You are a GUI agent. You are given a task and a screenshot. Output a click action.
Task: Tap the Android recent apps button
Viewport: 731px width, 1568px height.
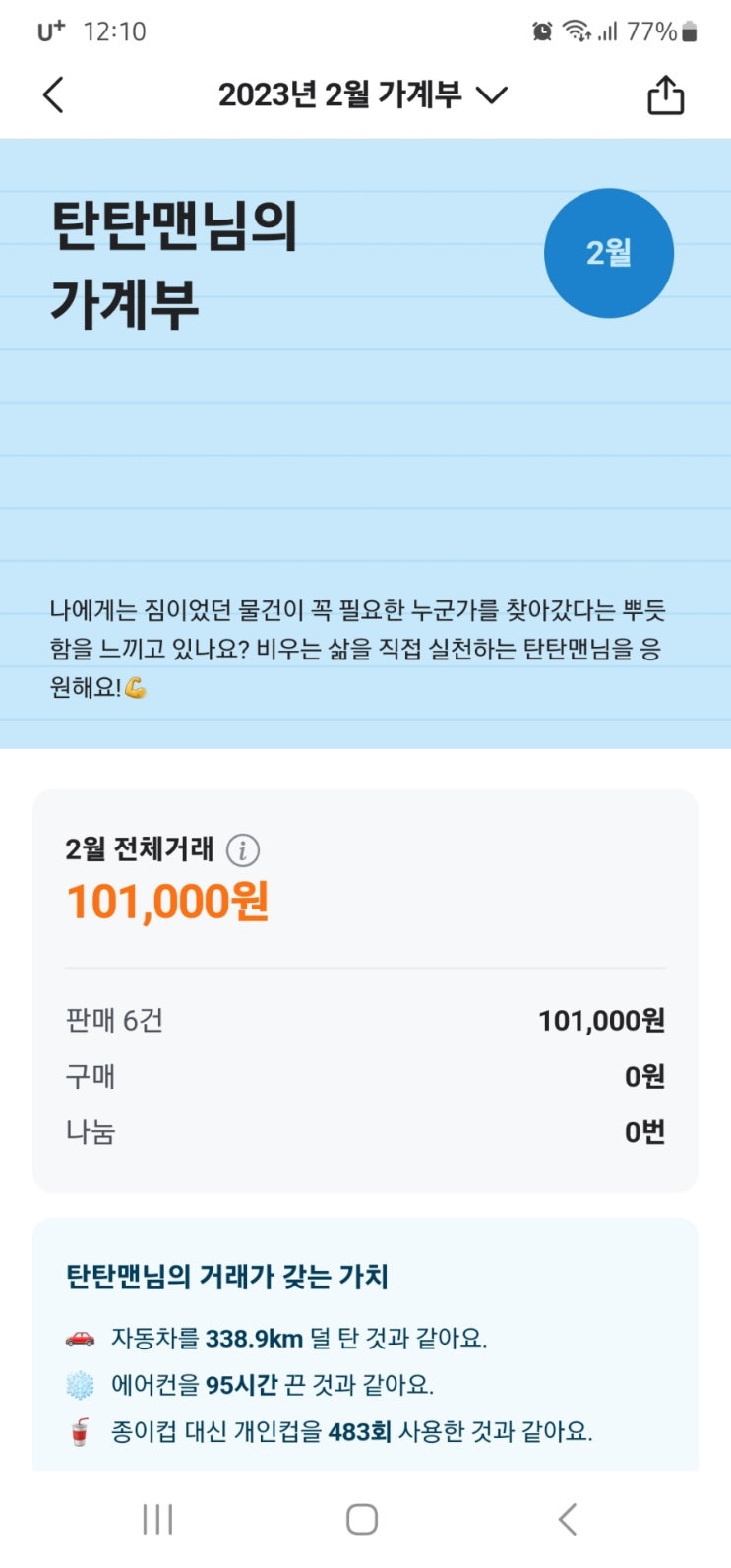pos(157,1519)
